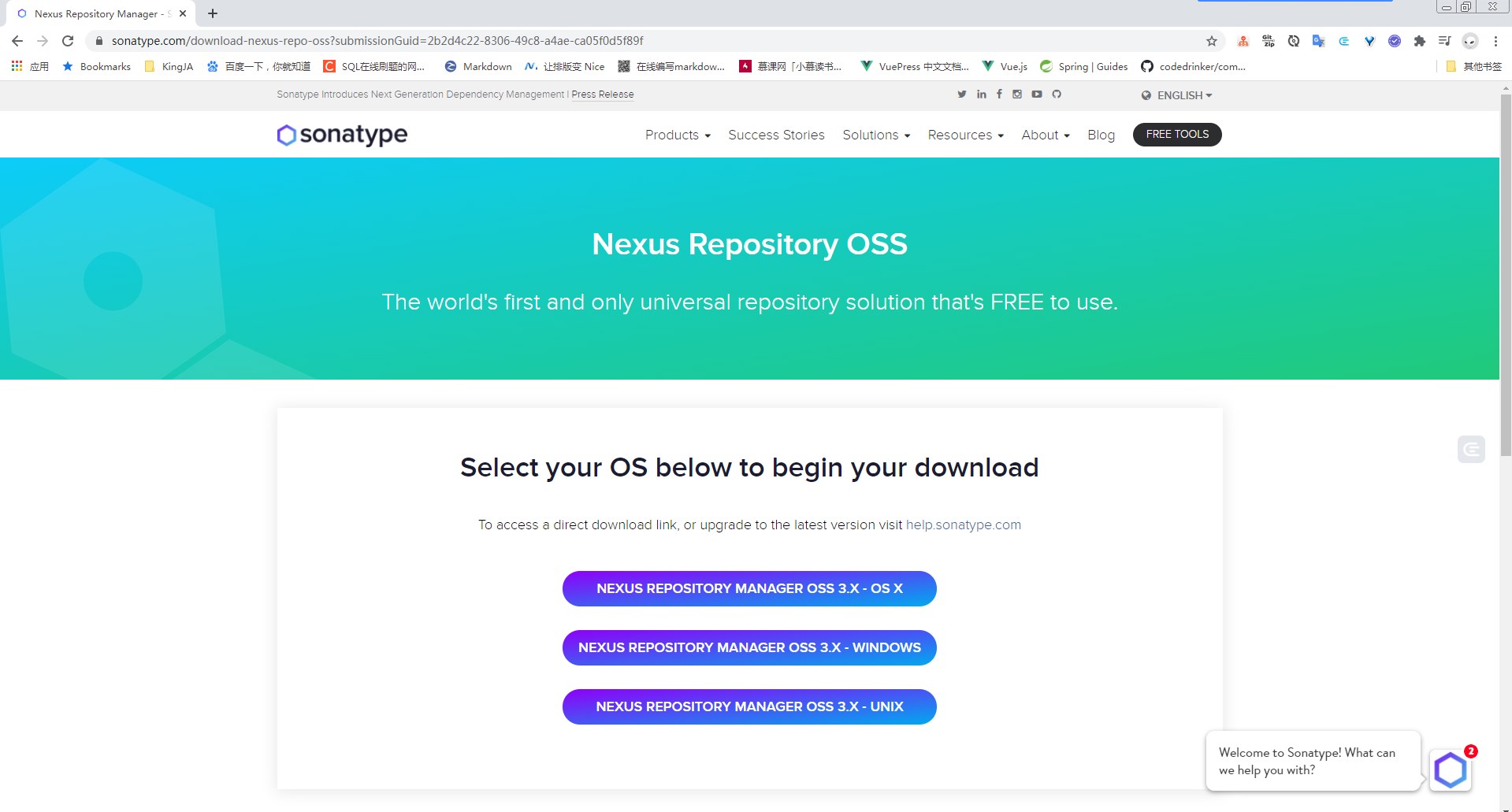Reload the current page
Screen dimensions: 1512x812
pos(68,41)
